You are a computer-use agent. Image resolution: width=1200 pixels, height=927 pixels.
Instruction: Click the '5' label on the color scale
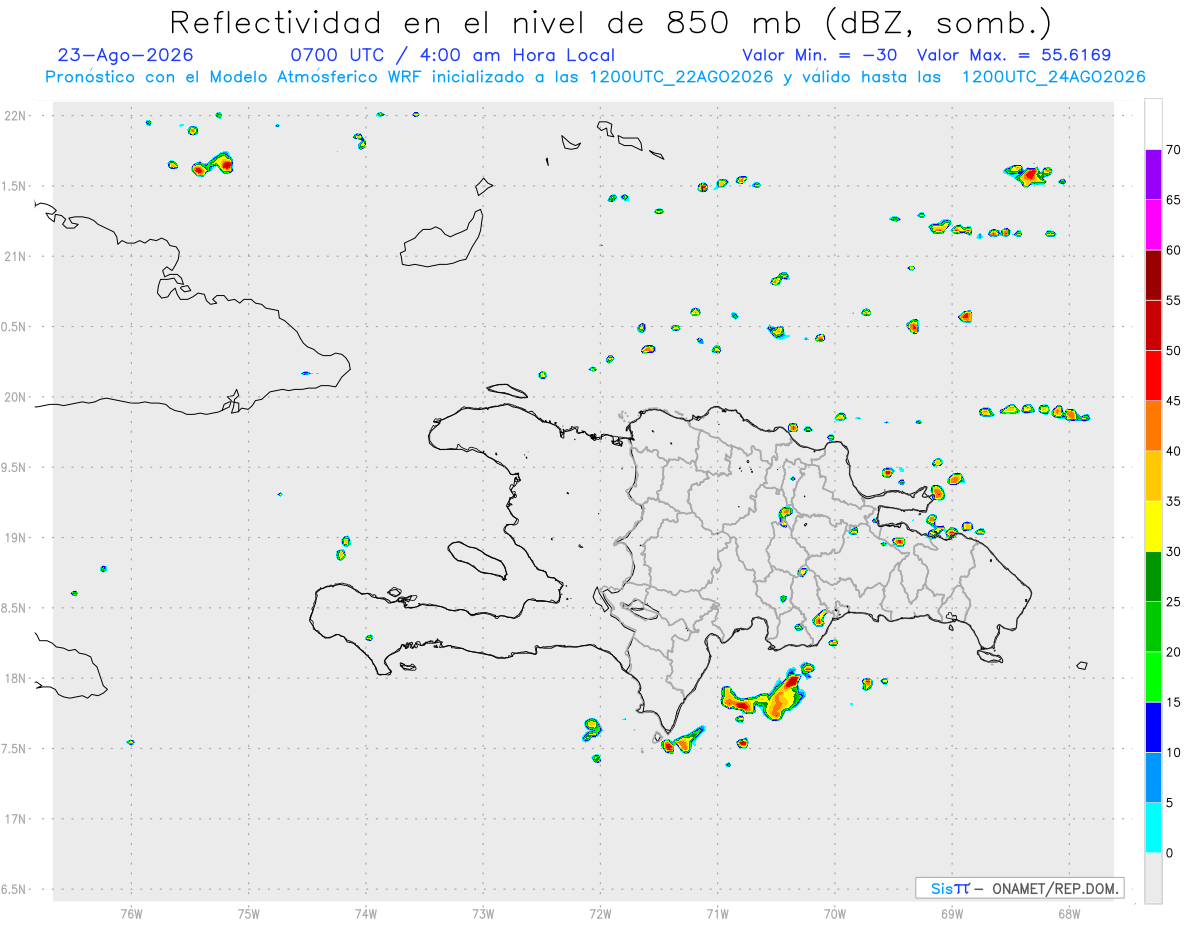[x=1170, y=803]
